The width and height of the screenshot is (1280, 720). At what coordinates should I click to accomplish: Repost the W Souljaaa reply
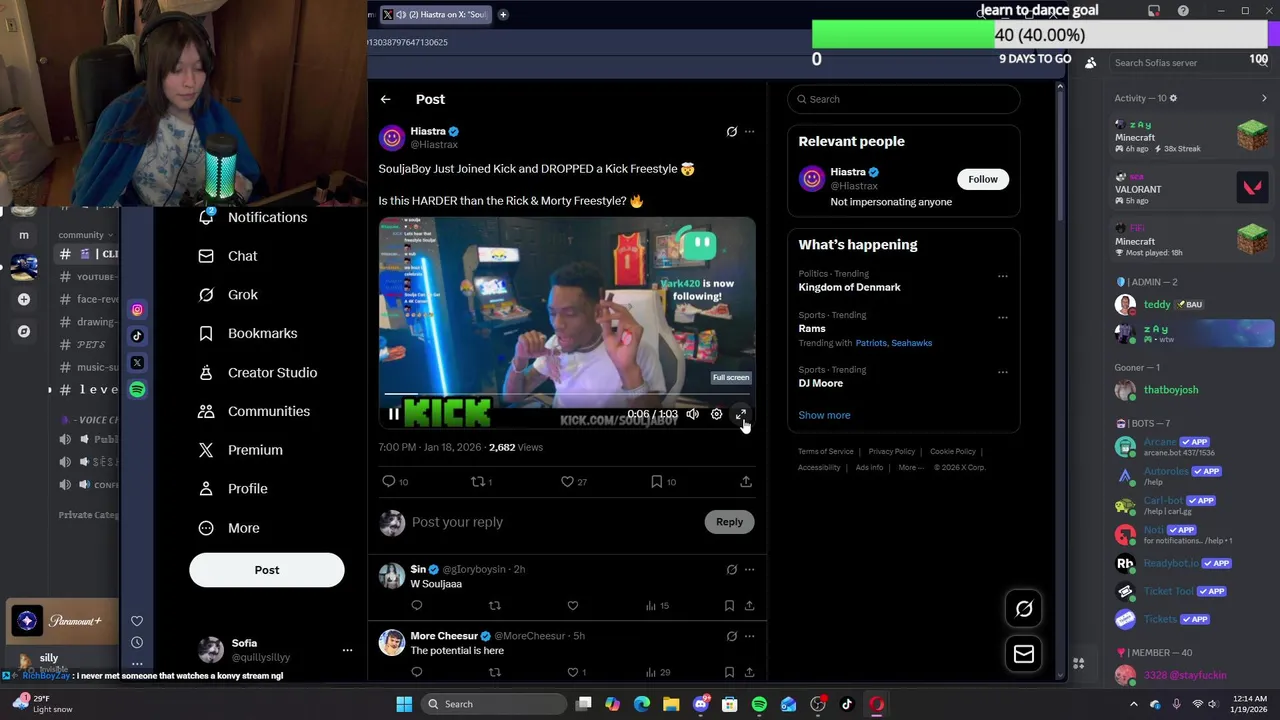(x=494, y=605)
